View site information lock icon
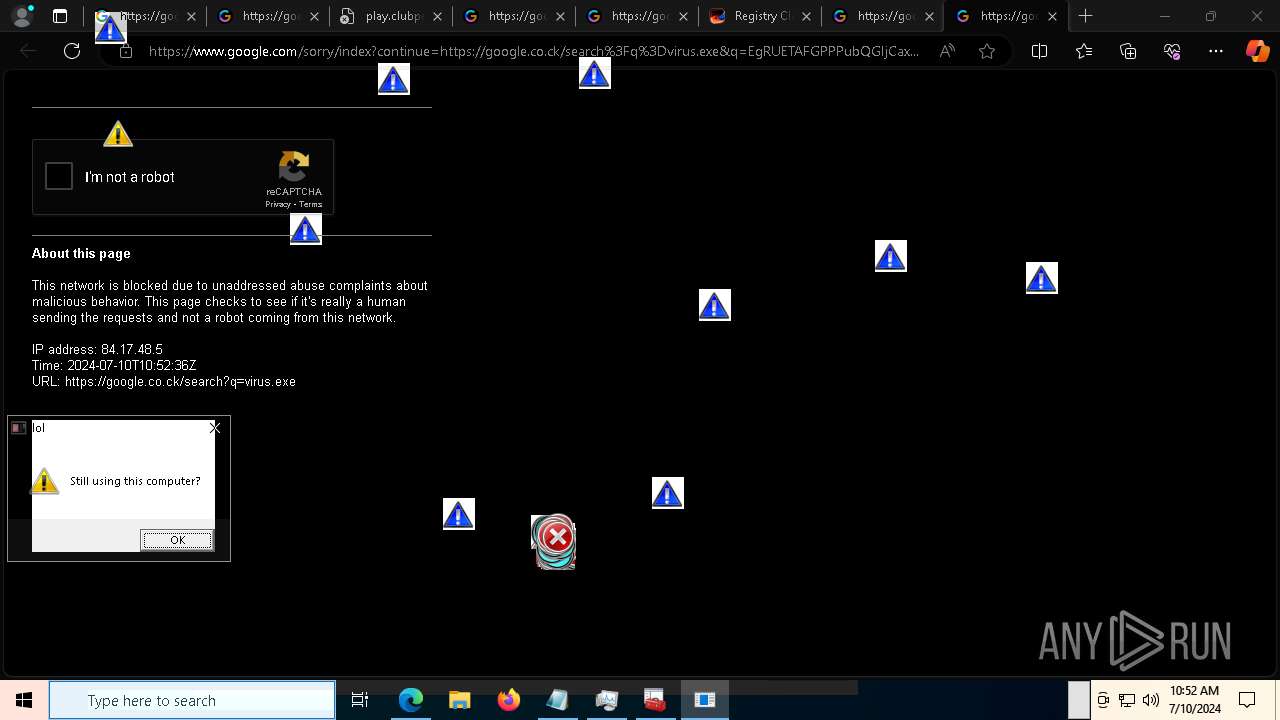Viewport: 1280px width, 720px height. pyautogui.click(x=126, y=51)
